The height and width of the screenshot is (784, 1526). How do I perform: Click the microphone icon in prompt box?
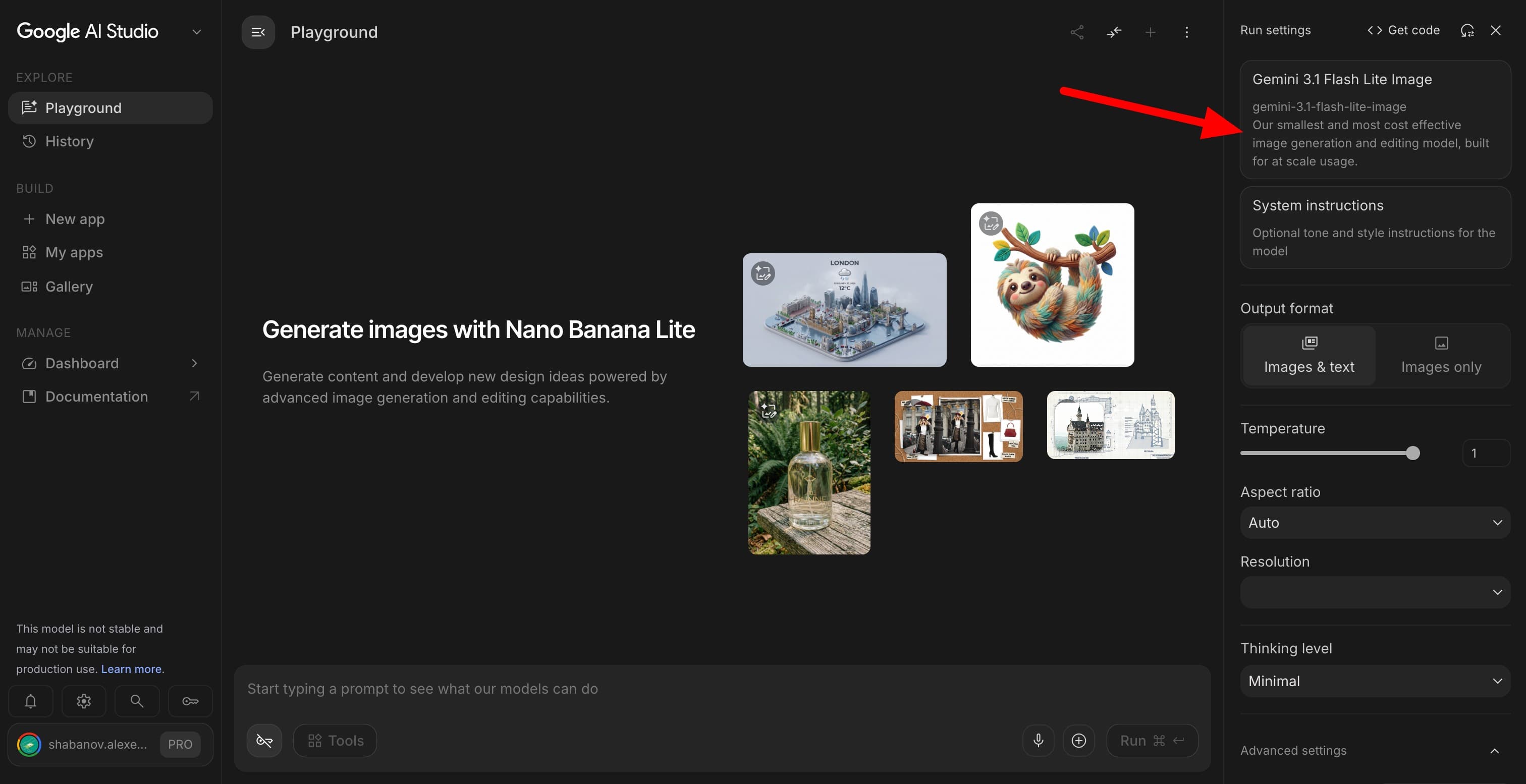tap(1038, 740)
